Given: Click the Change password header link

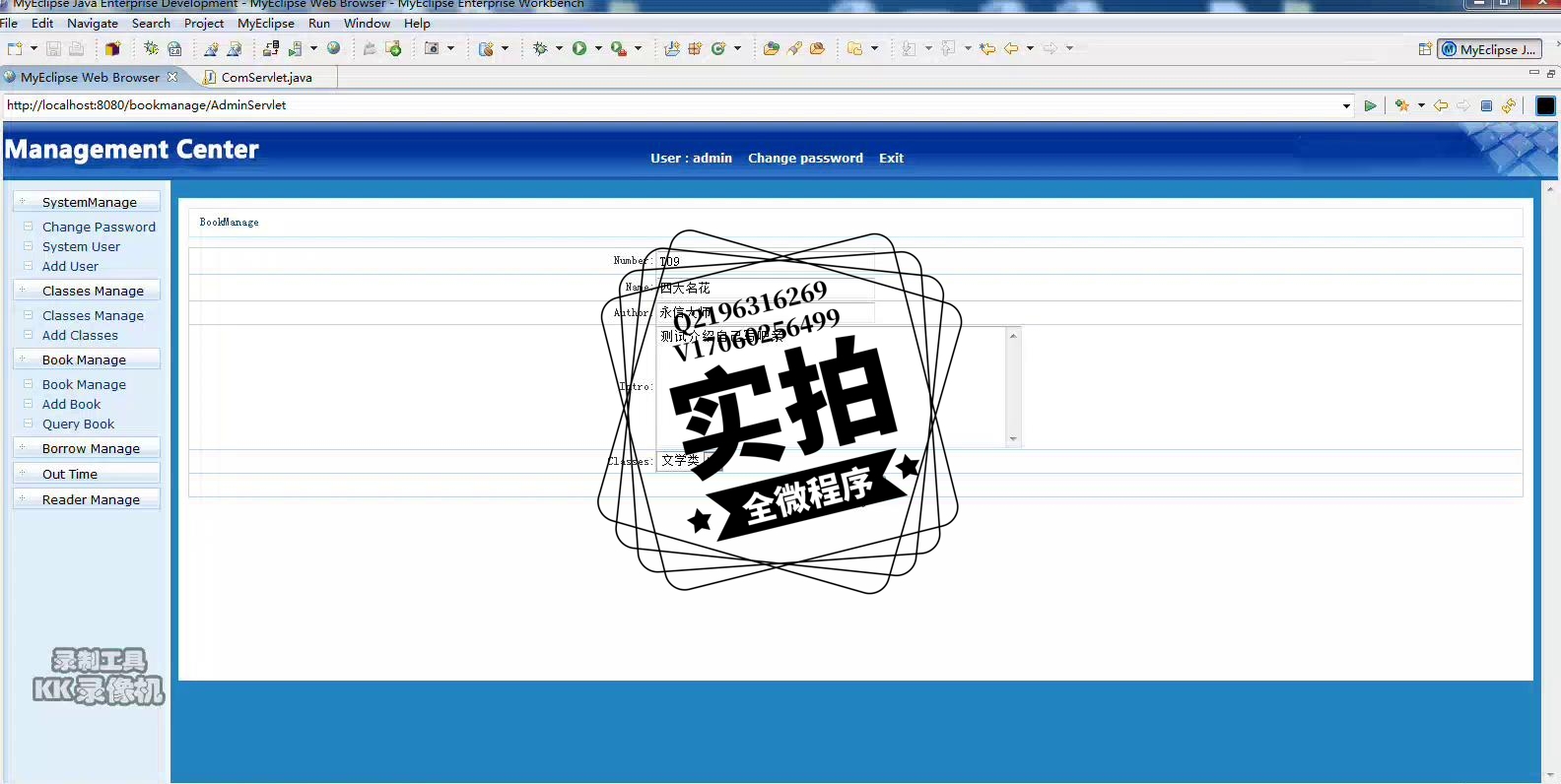Looking at the screenshot, I should tap(805, 158).
